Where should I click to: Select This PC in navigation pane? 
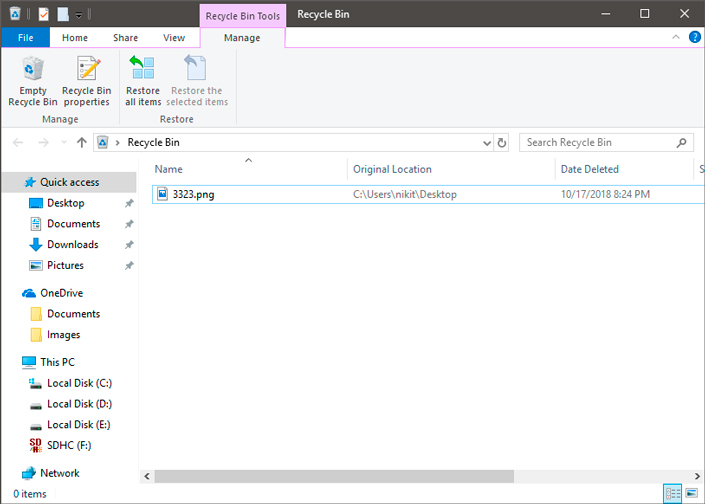[57, 362]
